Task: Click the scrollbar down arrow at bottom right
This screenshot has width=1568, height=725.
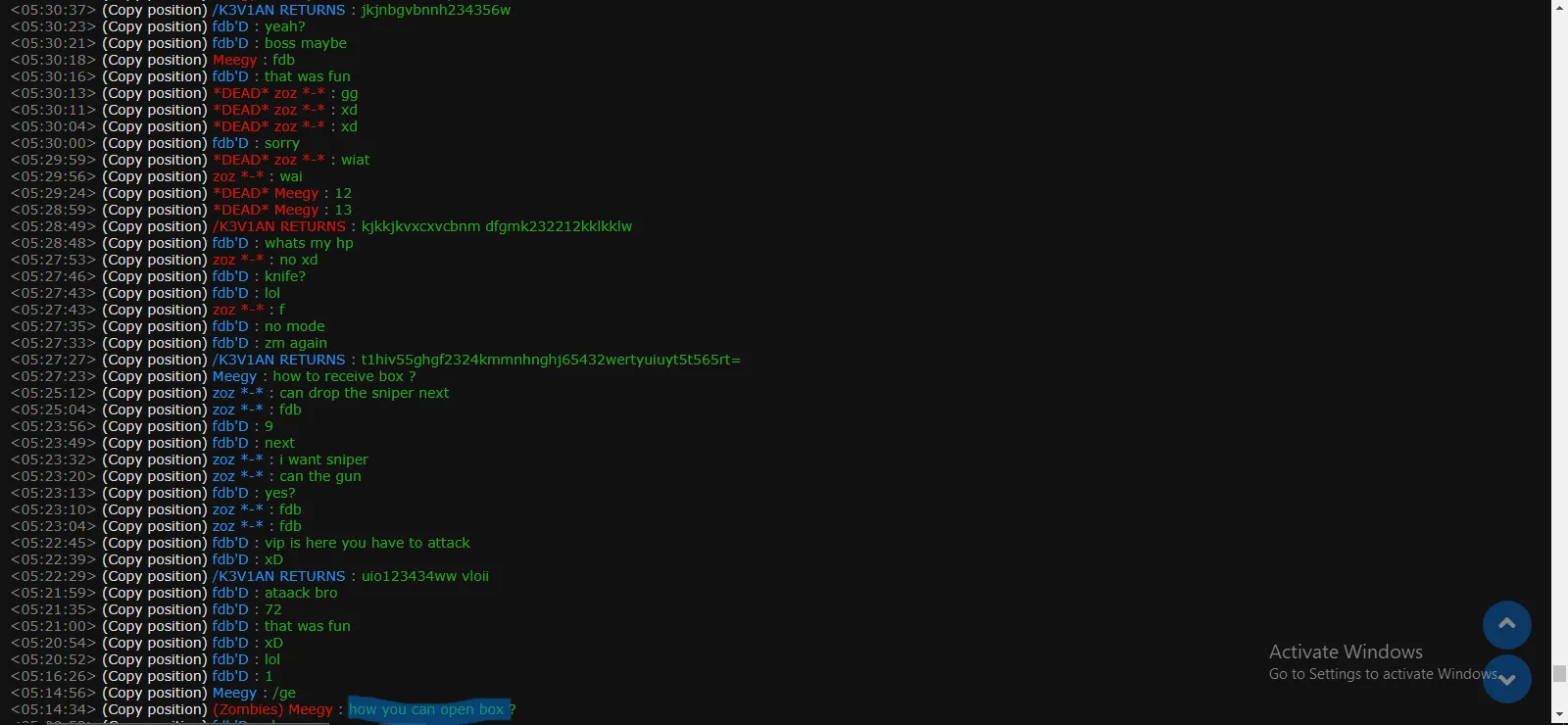Action: point(1559,716)
